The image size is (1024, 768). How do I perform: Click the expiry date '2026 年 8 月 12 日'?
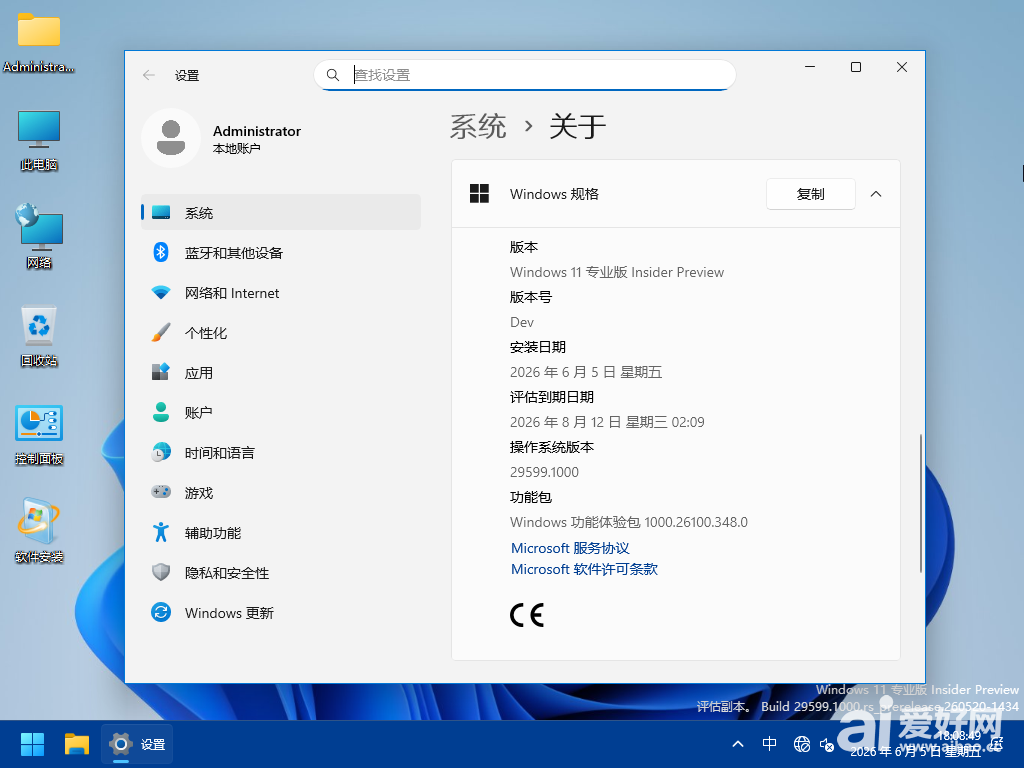tap(566, 422)
